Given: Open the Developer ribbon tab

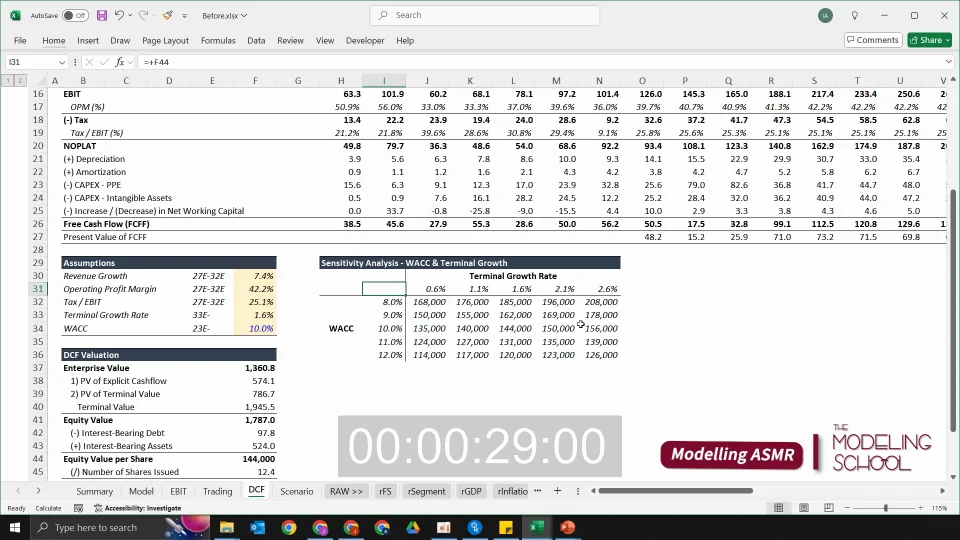Looking at the screenshot, I should (365, 40).
